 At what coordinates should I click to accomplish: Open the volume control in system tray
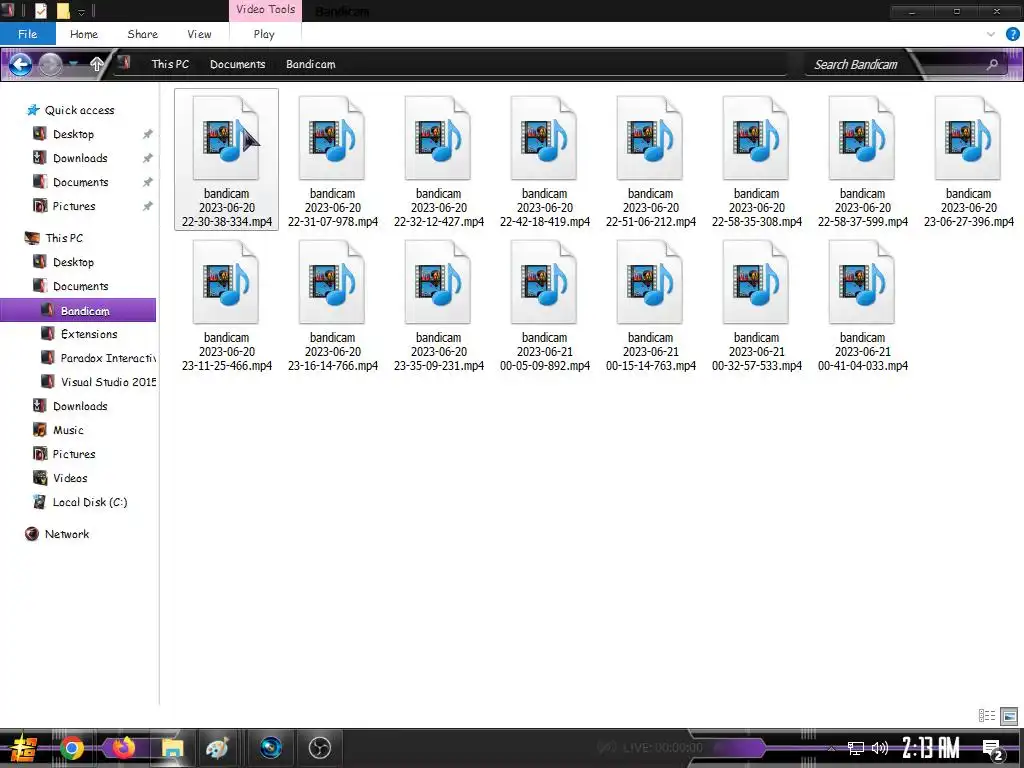[x=880, y=748]
